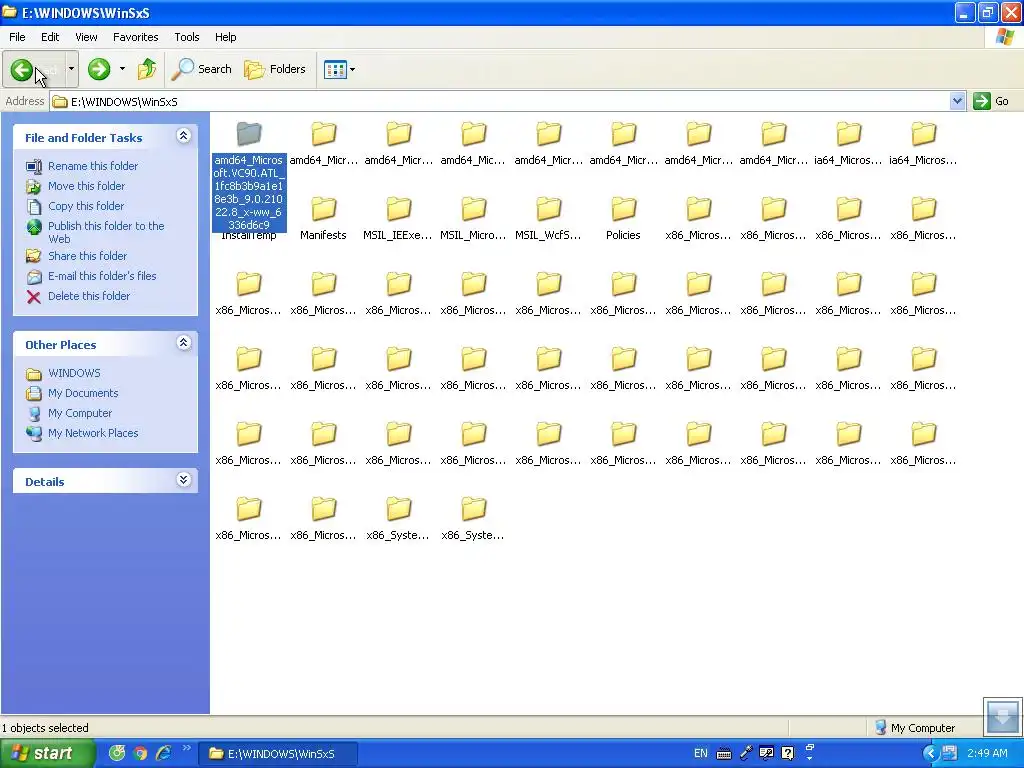Click the EN language indicator
The height and width of the screenshot is (768, 1024).
coord(701,754)
